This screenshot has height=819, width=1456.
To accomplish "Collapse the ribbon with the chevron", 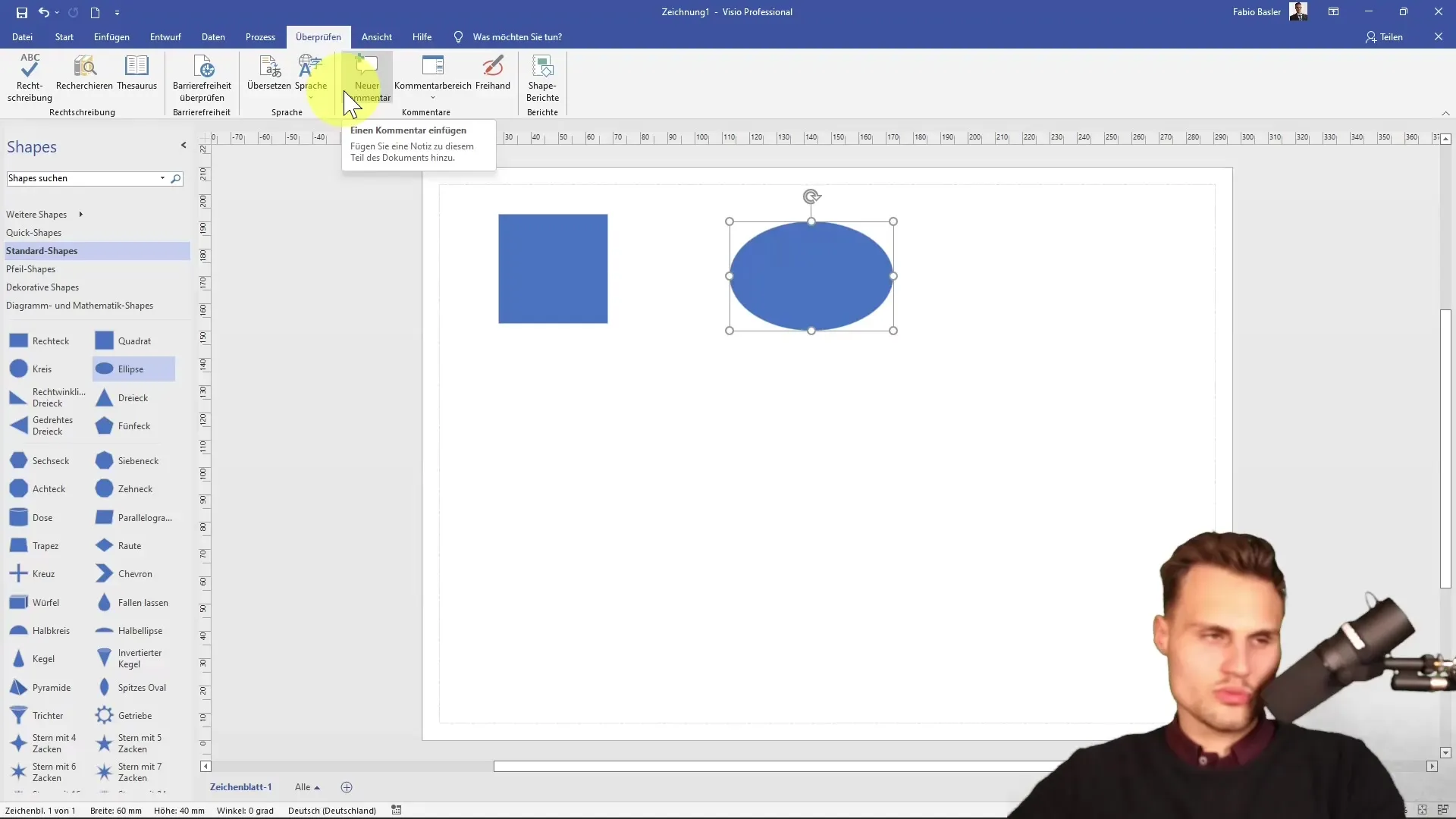I will click(1445, 113).
